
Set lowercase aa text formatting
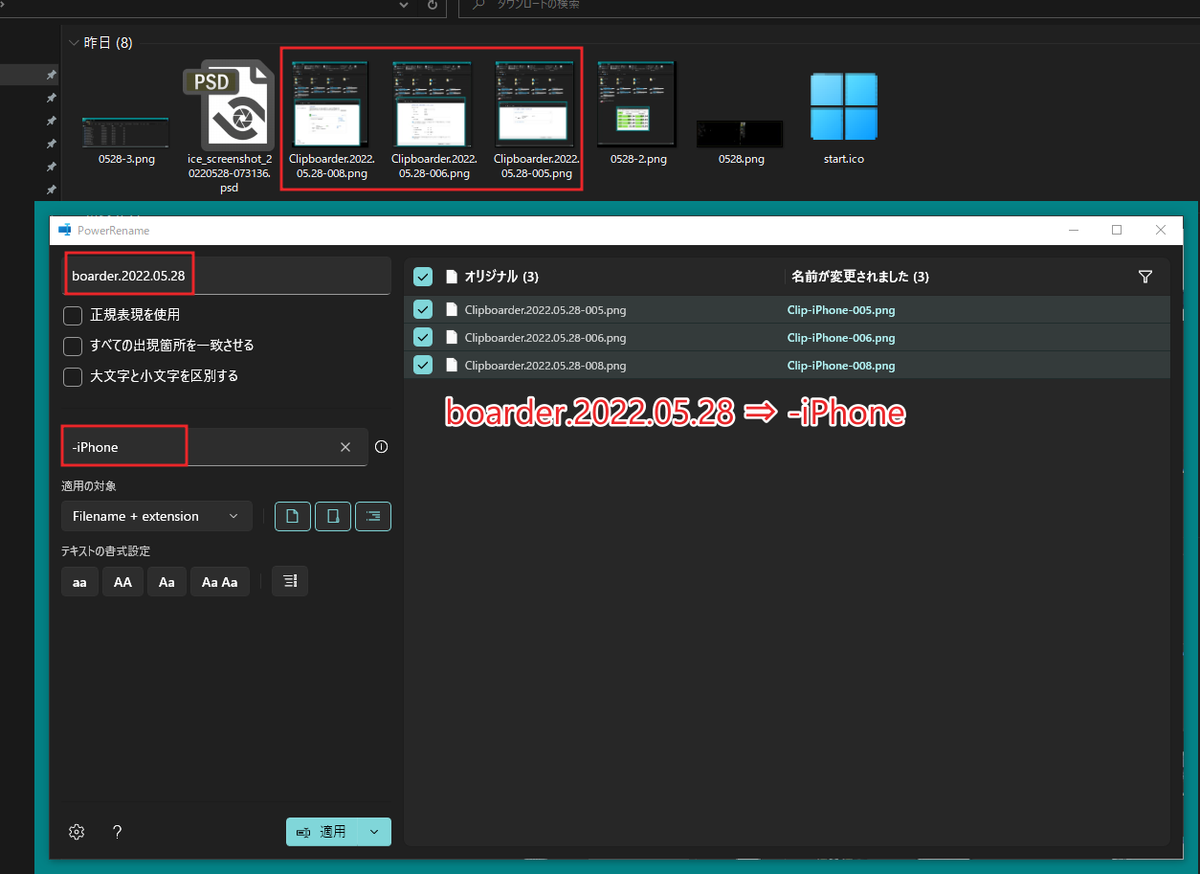tap(80, 581)
